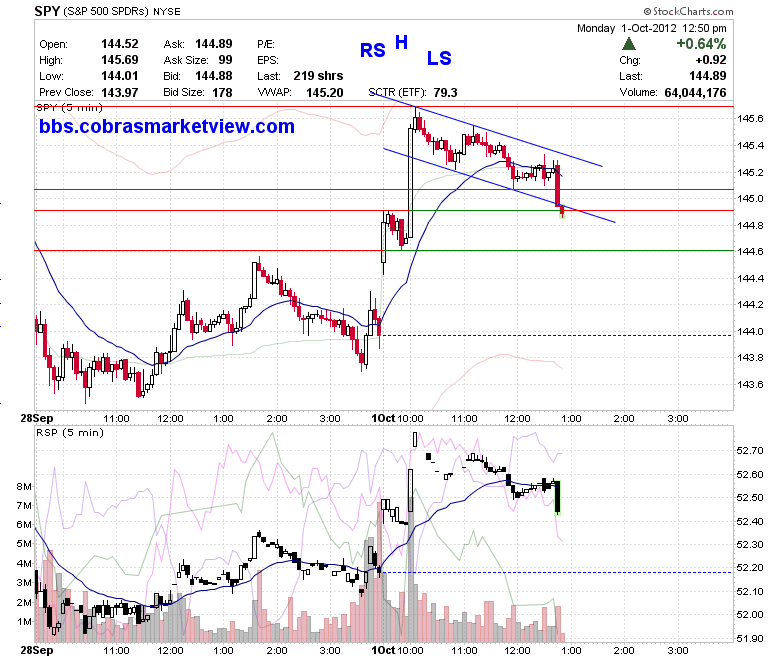The width and height of the screenshot is (780, 659).
Task: Click the 8M volume scale label
Action: pos(24,486)
